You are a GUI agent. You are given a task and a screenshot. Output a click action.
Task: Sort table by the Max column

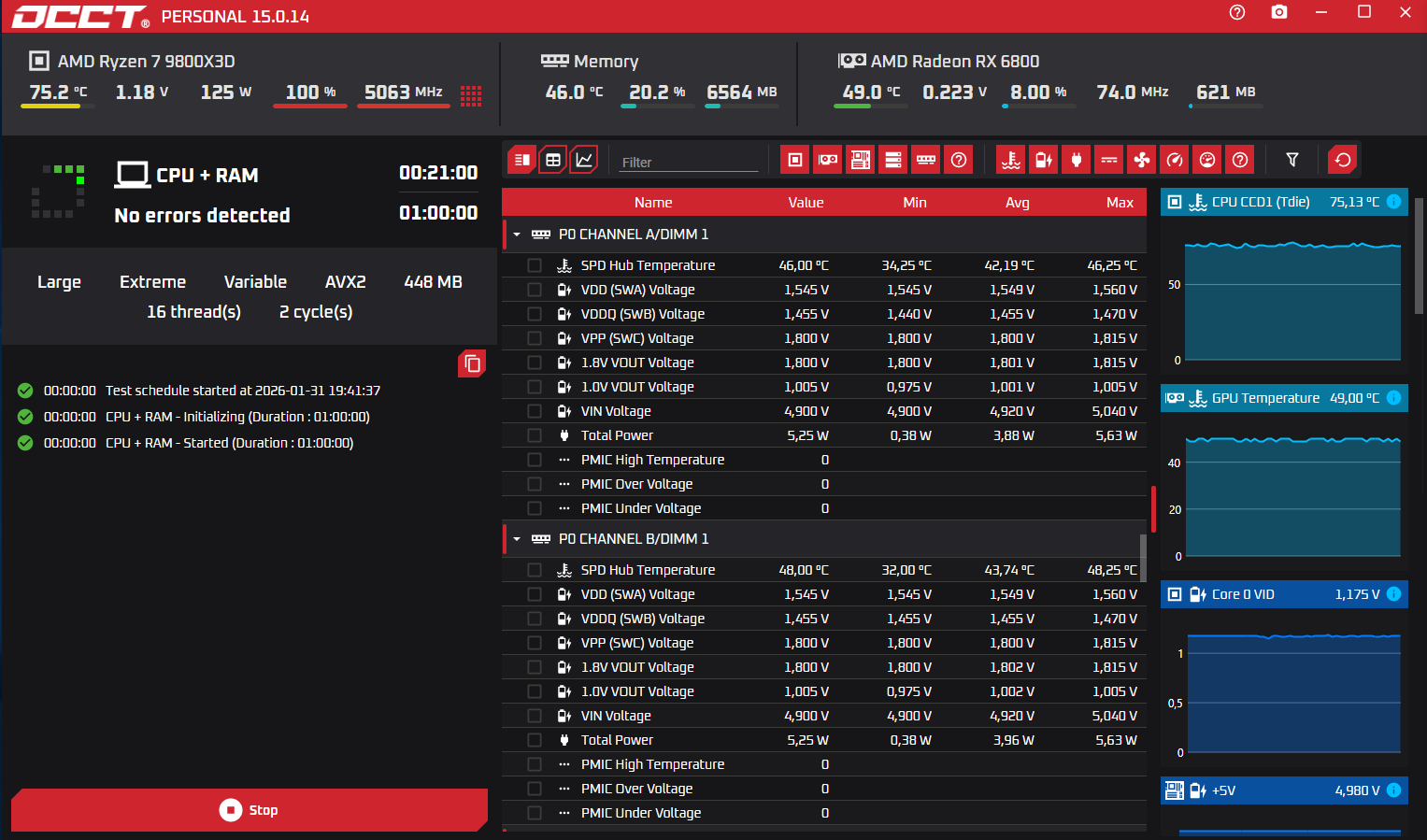pos(1120,203)
